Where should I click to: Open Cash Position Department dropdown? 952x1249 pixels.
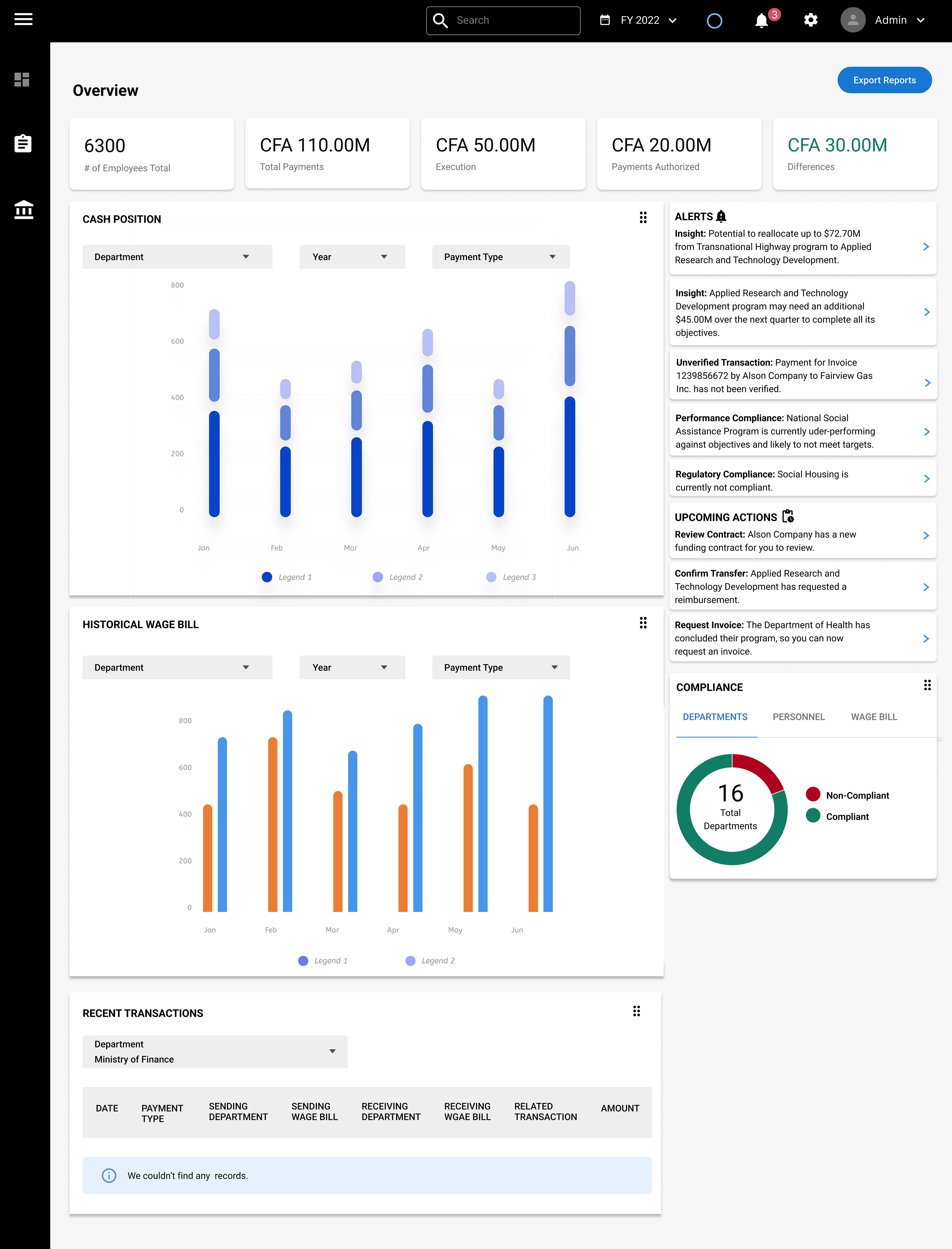pos(177,257)
